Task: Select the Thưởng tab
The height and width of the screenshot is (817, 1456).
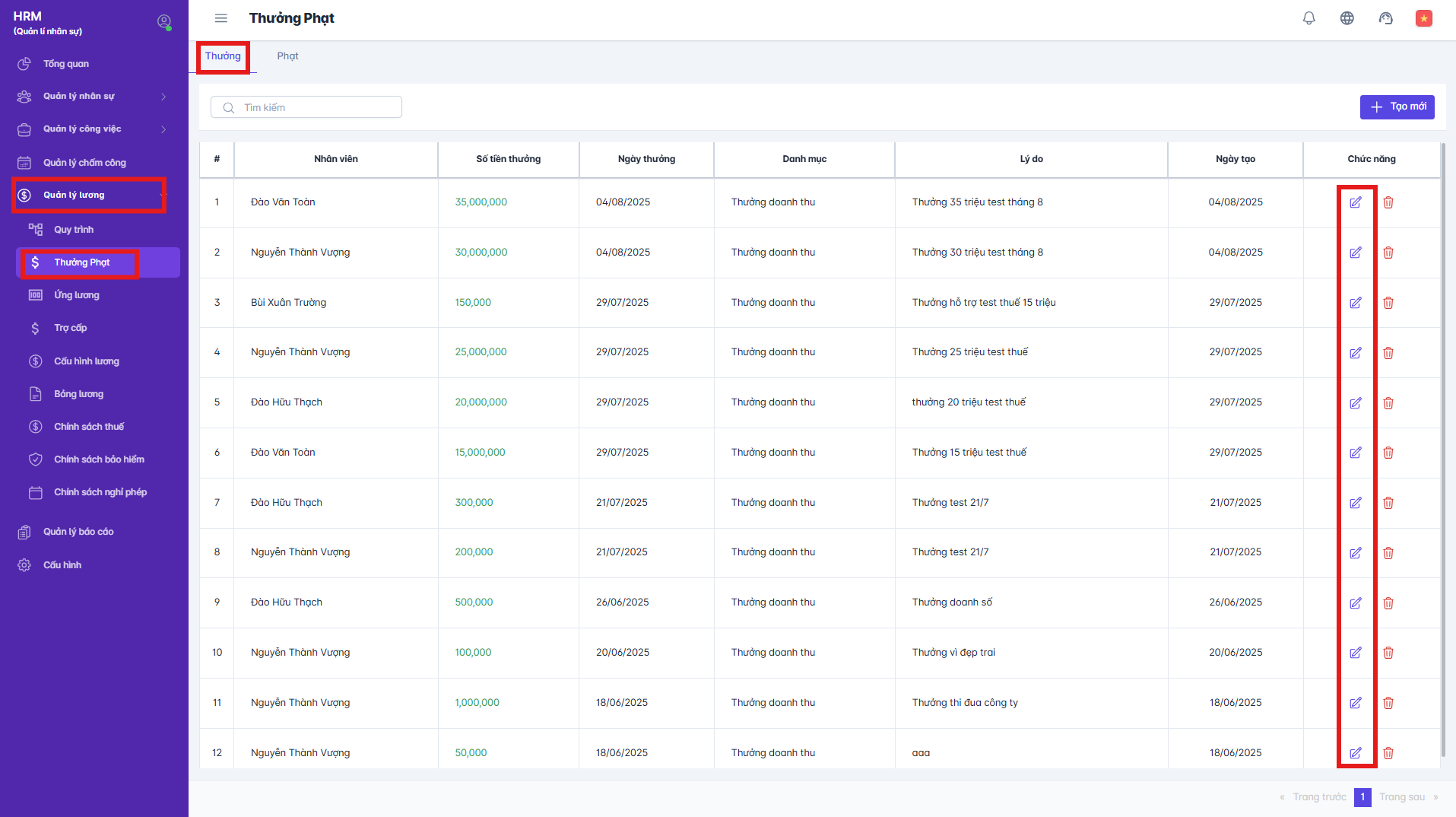Action: point(223,56)
